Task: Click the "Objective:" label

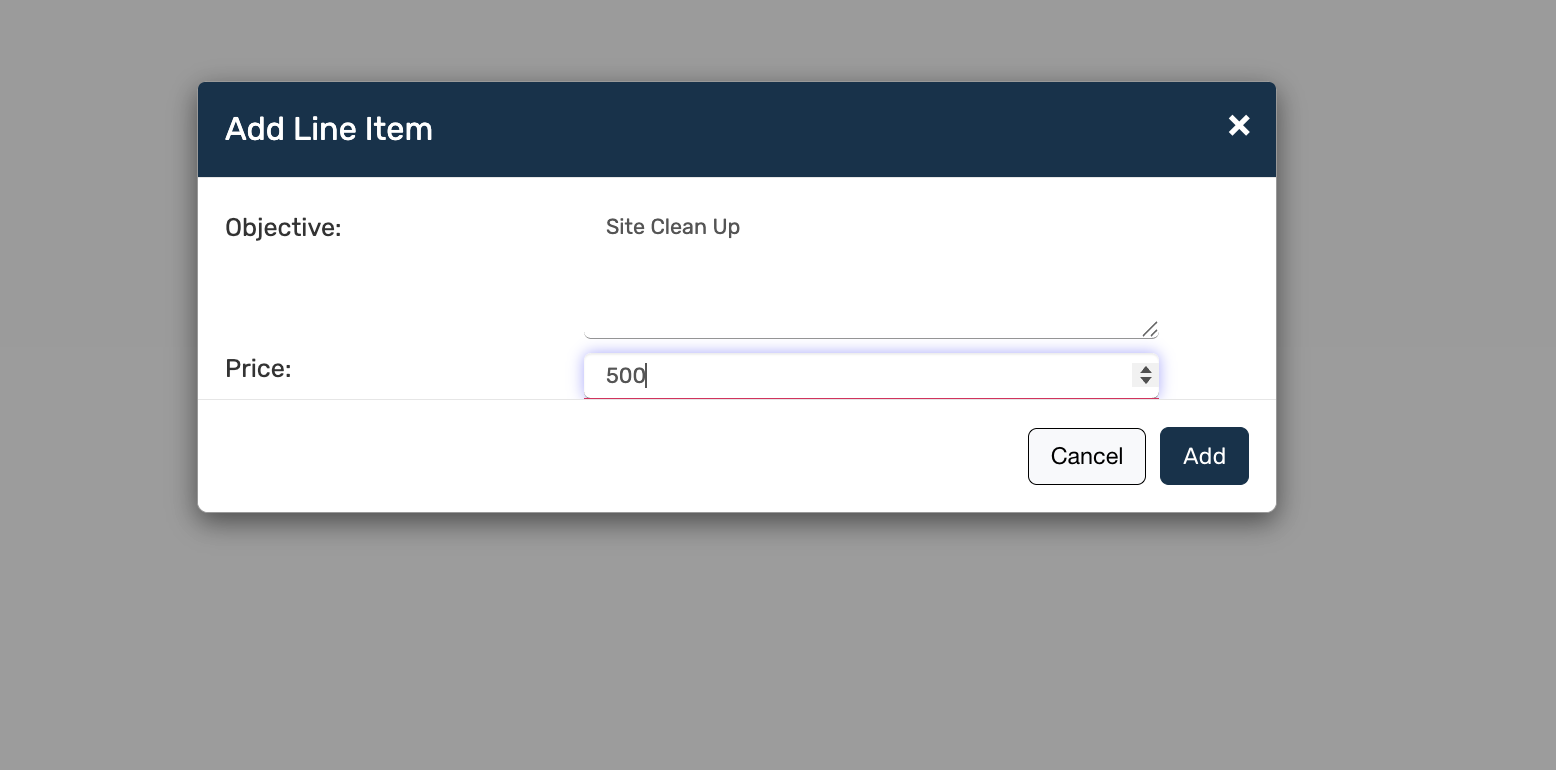Action: [x=283, y=228]
